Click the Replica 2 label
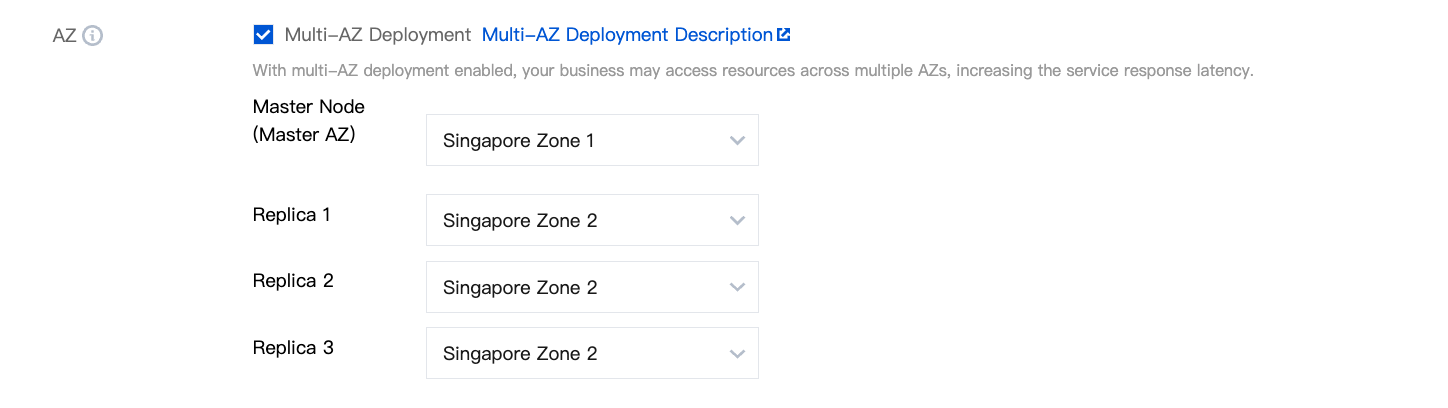Image resolution: width=1448 pixels, height=408 pixels. (x=292, y=281)
